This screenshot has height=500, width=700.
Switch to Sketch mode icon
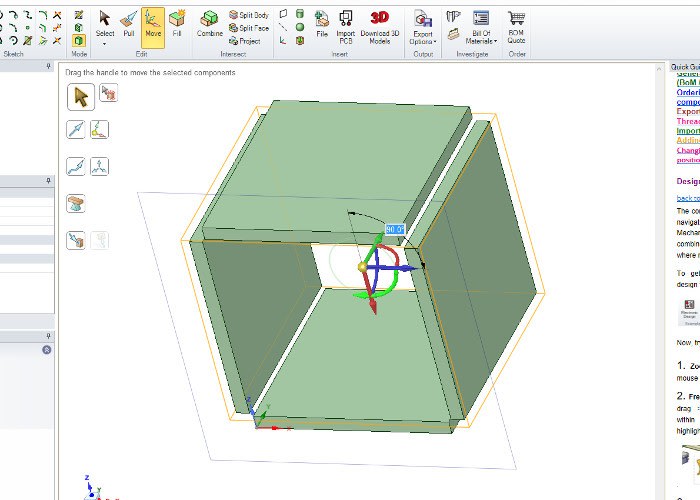79,15
